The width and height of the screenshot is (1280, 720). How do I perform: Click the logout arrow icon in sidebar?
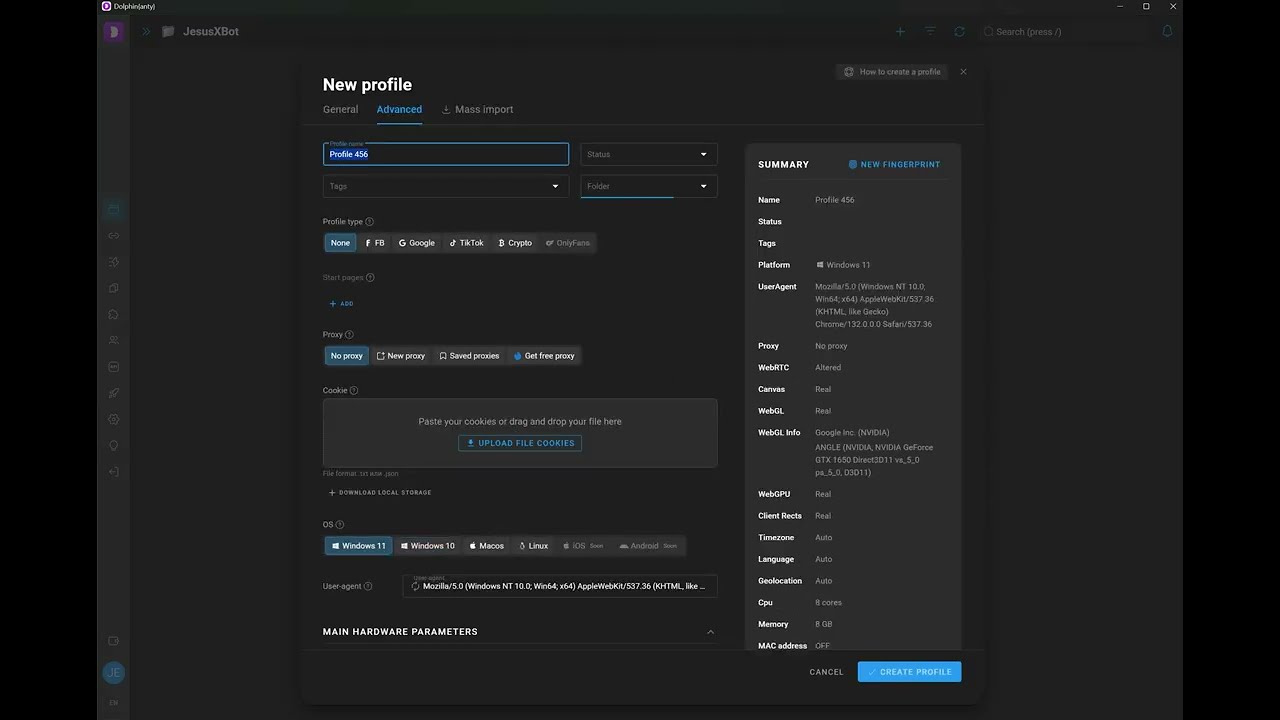point(114,472)
